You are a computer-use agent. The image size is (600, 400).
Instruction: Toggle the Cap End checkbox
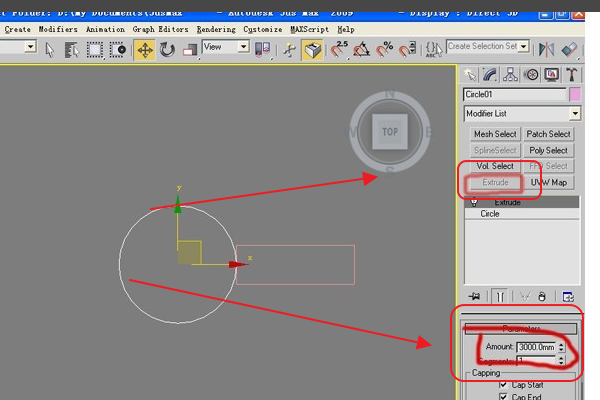(x=503, y=397)
